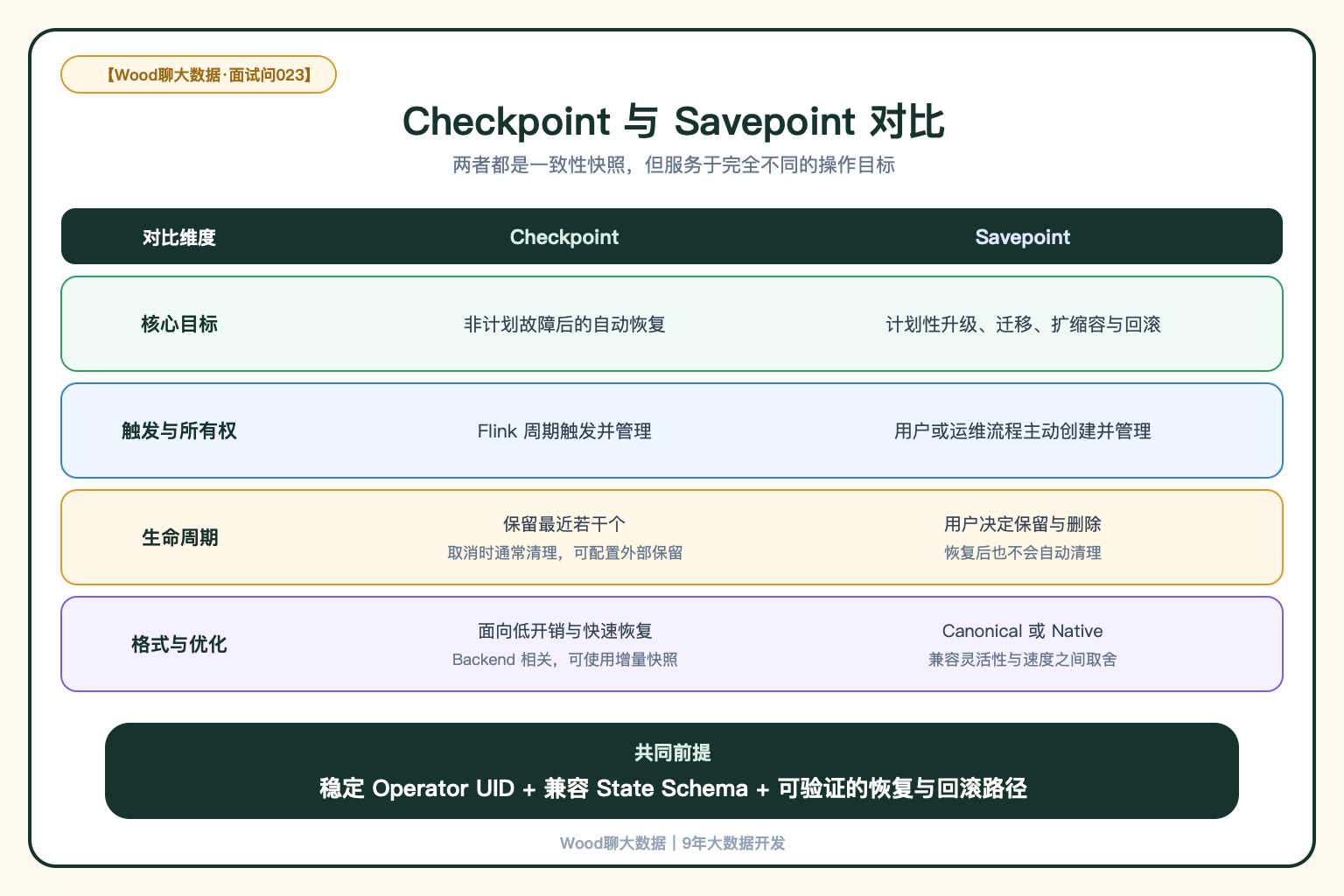
Task: Click the 共同前提 heading
Action: [x=672, y=752]
